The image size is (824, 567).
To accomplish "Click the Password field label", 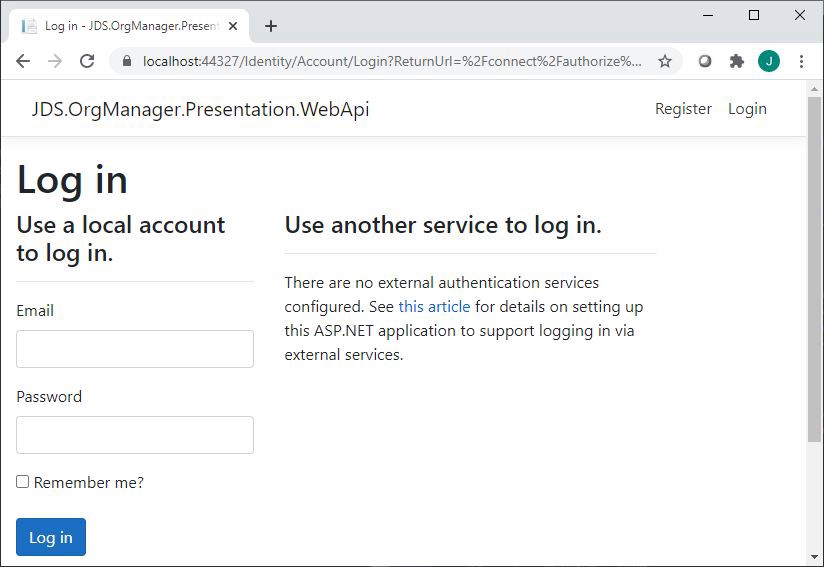I will [x=49, y=397].
